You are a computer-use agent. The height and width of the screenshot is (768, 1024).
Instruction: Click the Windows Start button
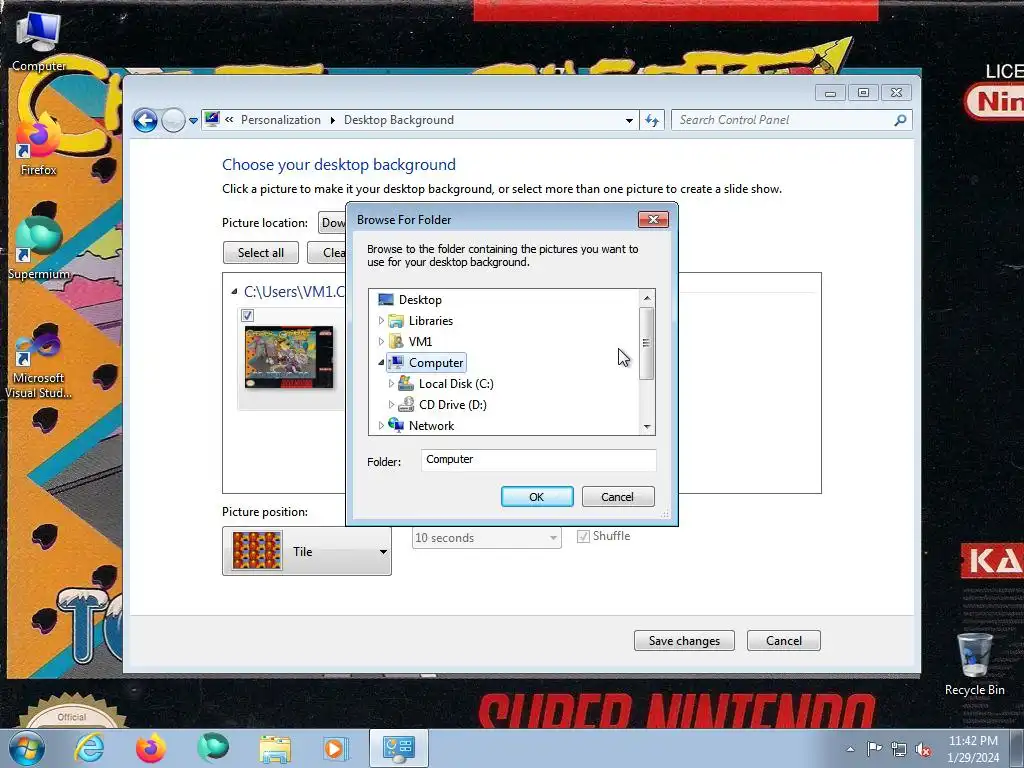click(27, 748)
